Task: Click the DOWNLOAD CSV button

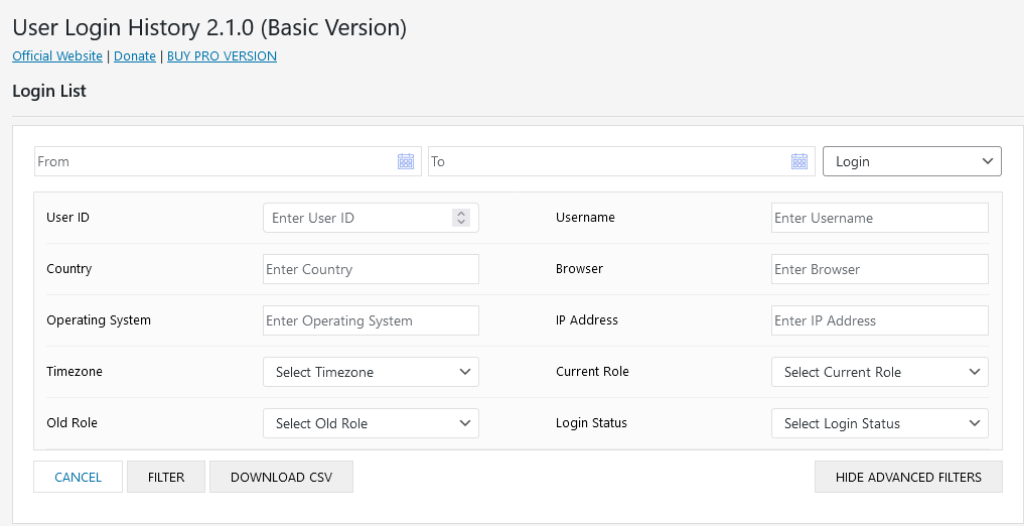Action: coord(281,477)
